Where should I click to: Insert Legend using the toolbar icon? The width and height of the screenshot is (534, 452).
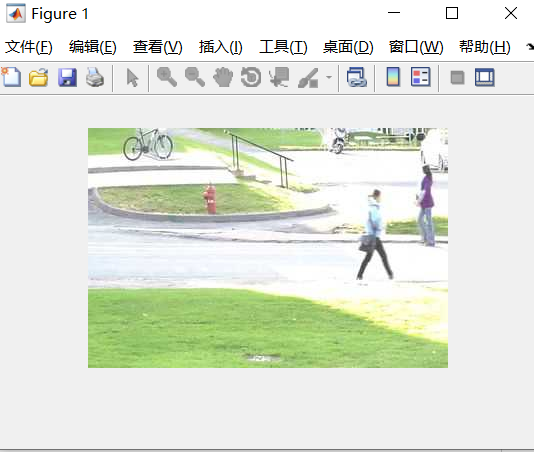(421, 77)
